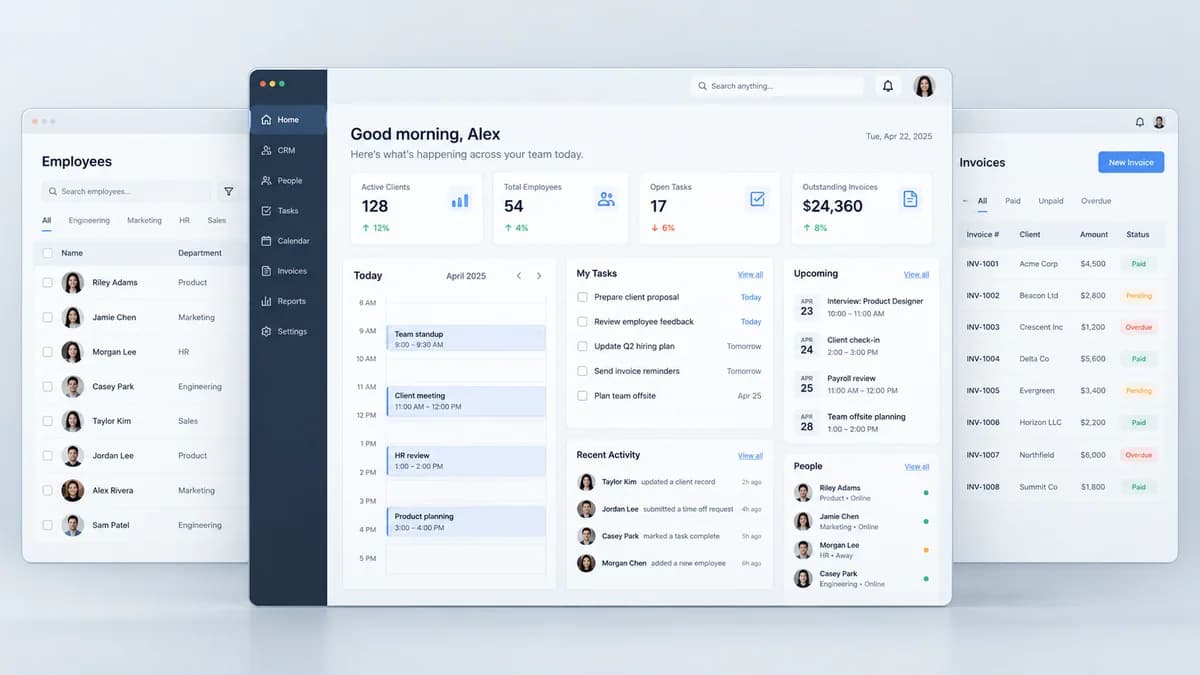Click the profile avatar in Invoices window
The width and height of the screenshot is (1200, 675).
(x=1159, y=122)
